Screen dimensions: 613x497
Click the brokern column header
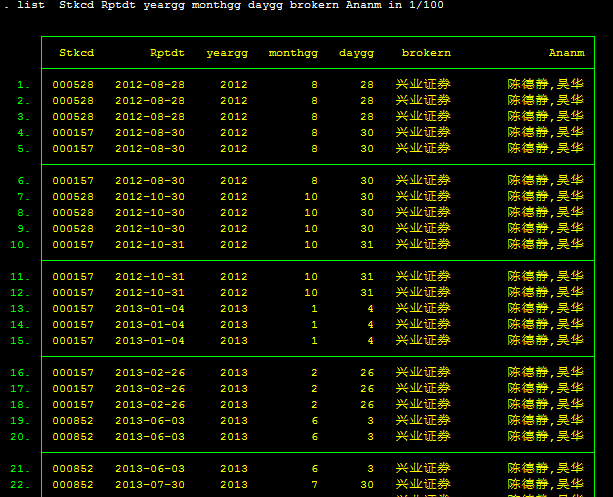pos(426,53)
